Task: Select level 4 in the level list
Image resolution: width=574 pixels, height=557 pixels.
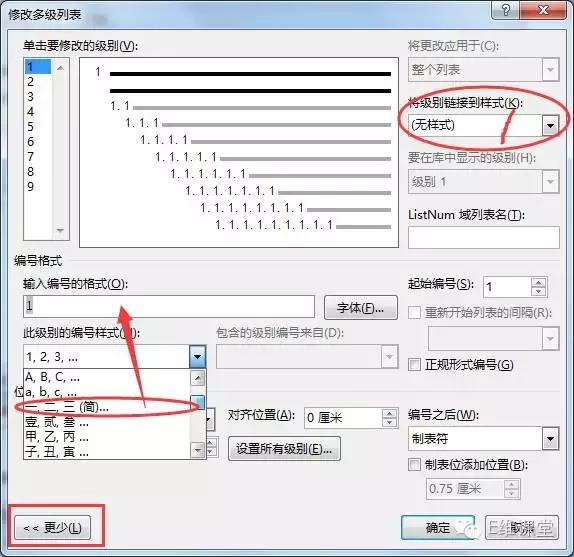Action: click(38, 112)
